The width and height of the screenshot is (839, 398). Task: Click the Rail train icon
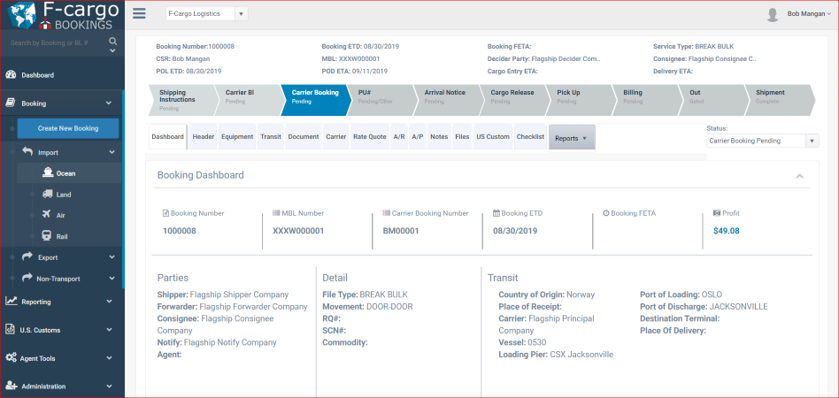47,236
